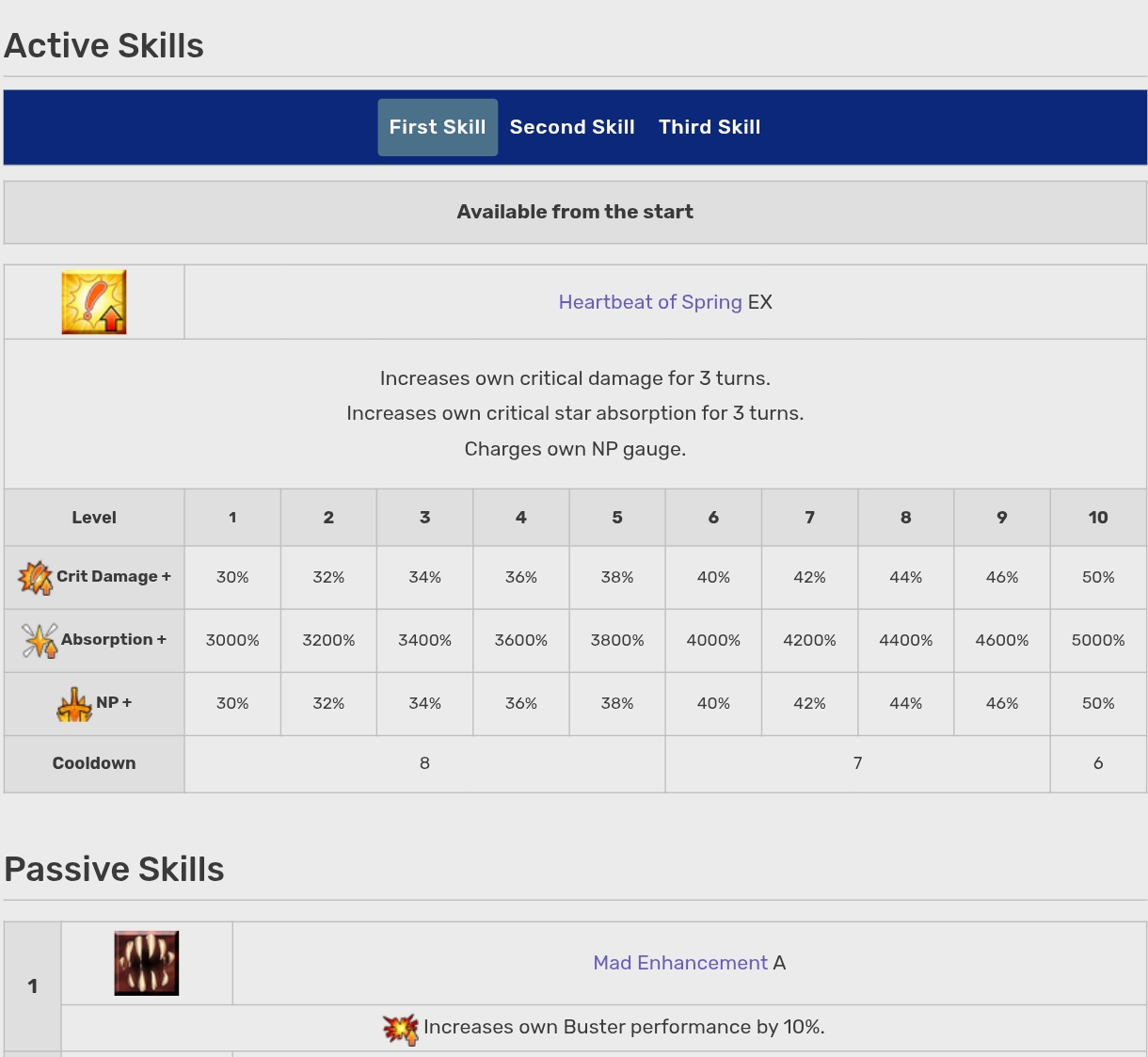
Task: Click the Mad Enhancement skill icon
Action: (x=147, y=963)
